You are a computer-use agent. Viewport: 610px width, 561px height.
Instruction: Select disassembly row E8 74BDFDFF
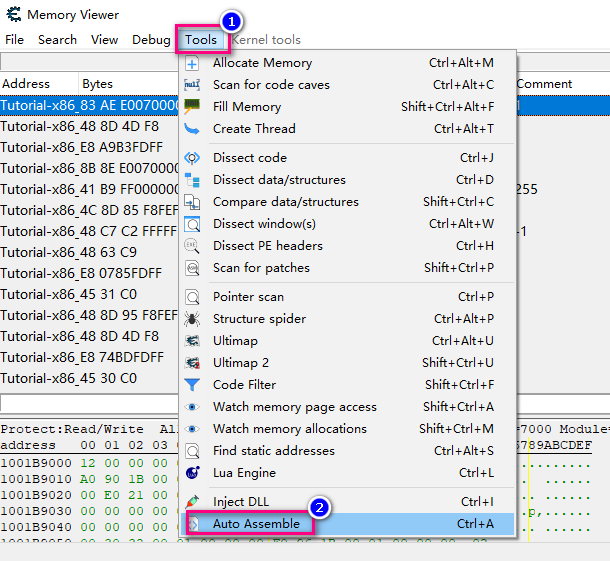click(89, 358)
